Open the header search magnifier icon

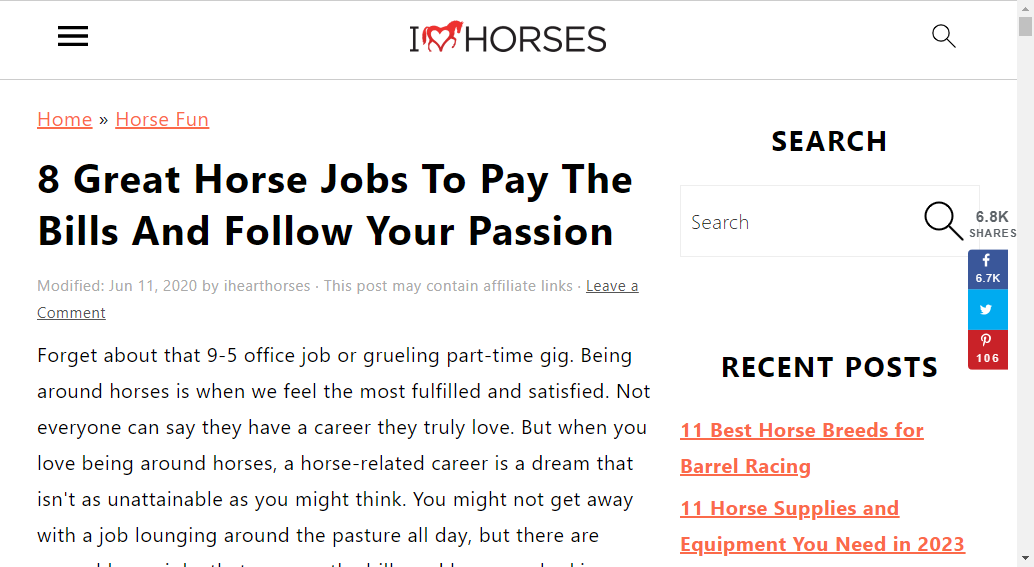point(944,36)
